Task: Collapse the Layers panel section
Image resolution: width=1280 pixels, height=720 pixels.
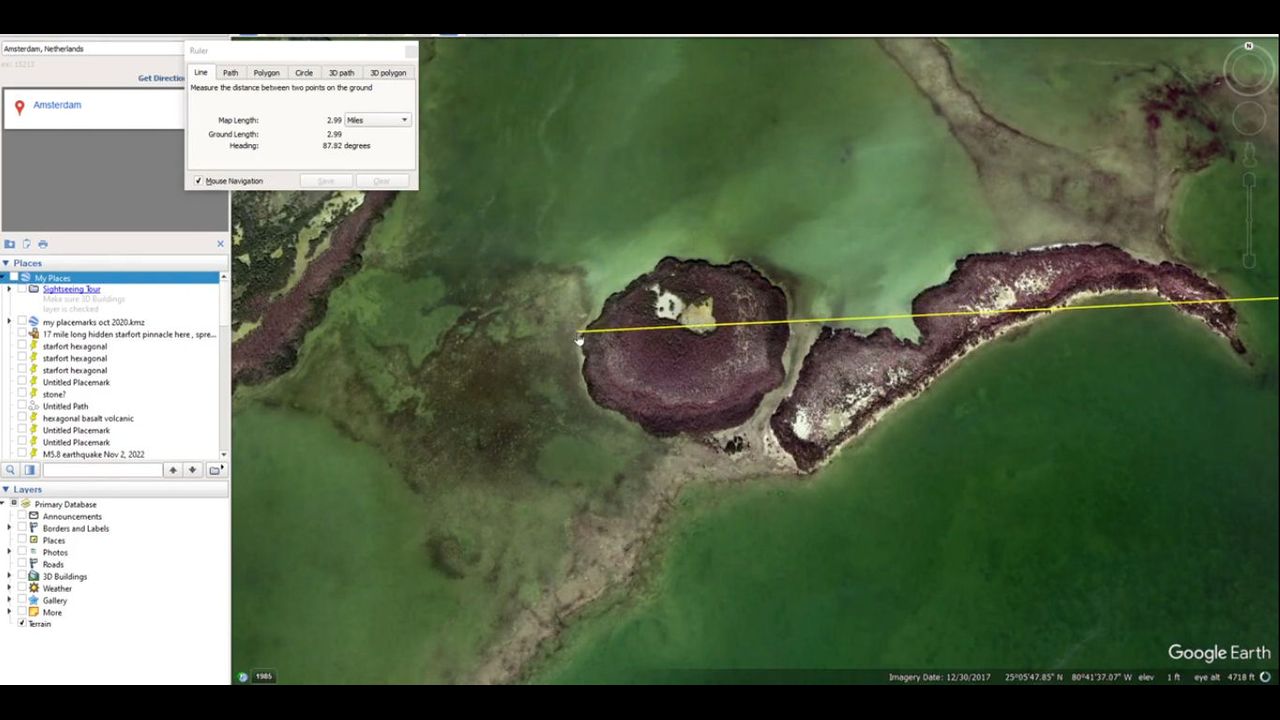Action: point(6,490)
